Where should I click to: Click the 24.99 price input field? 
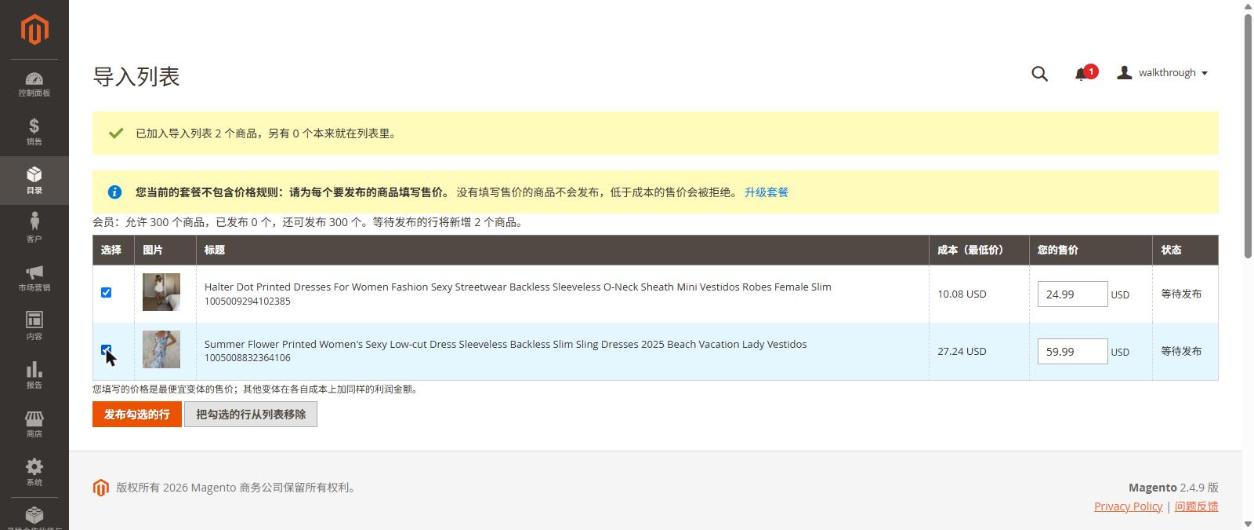[x=1072, y=294]
